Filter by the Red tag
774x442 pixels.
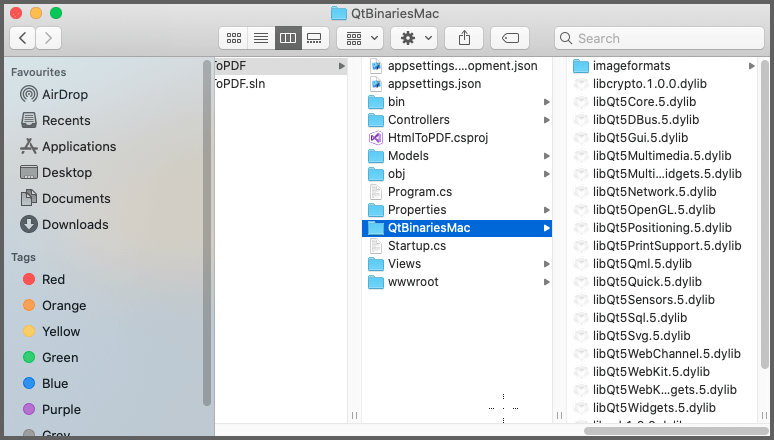[44, 280]
